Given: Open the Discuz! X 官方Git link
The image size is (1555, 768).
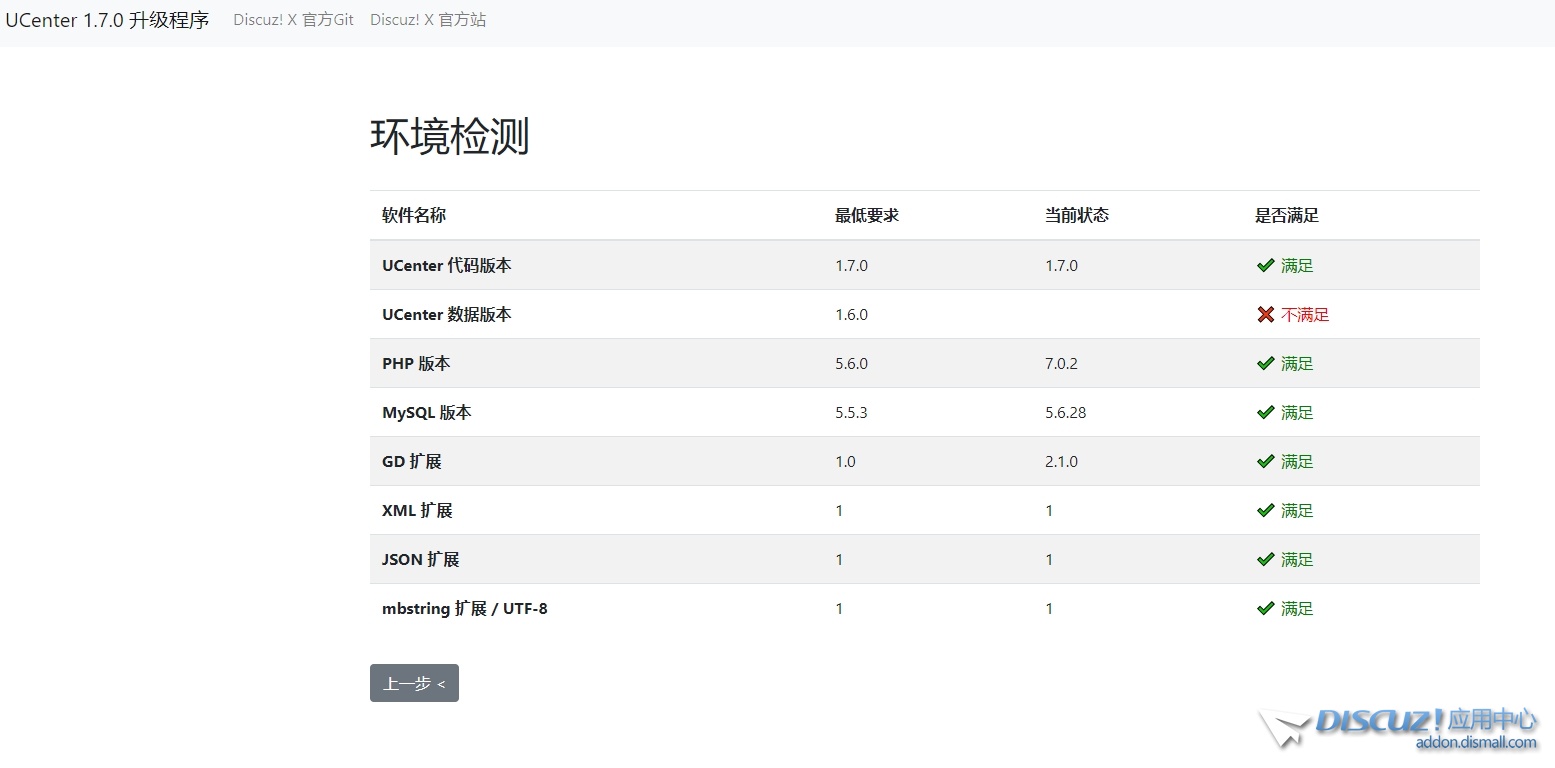Looking at the screenshot, I should [293, 20].
